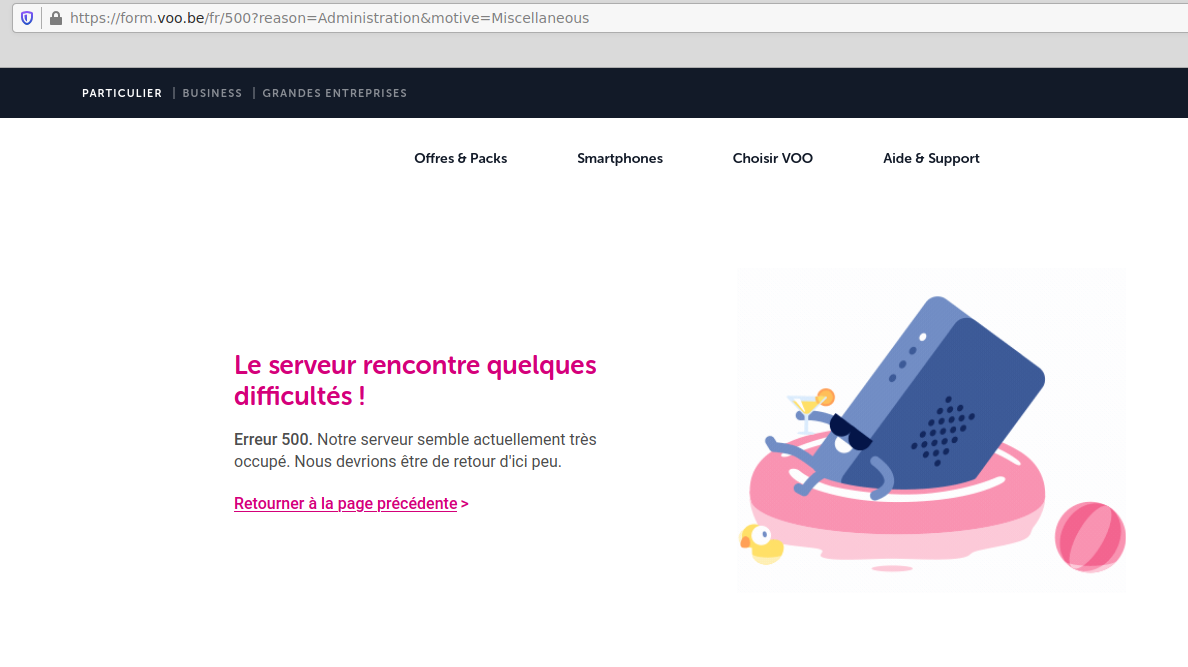Click the arrow after the return link
The width and height of the screenshot is (1188, 667).
[x=465, y=504]
